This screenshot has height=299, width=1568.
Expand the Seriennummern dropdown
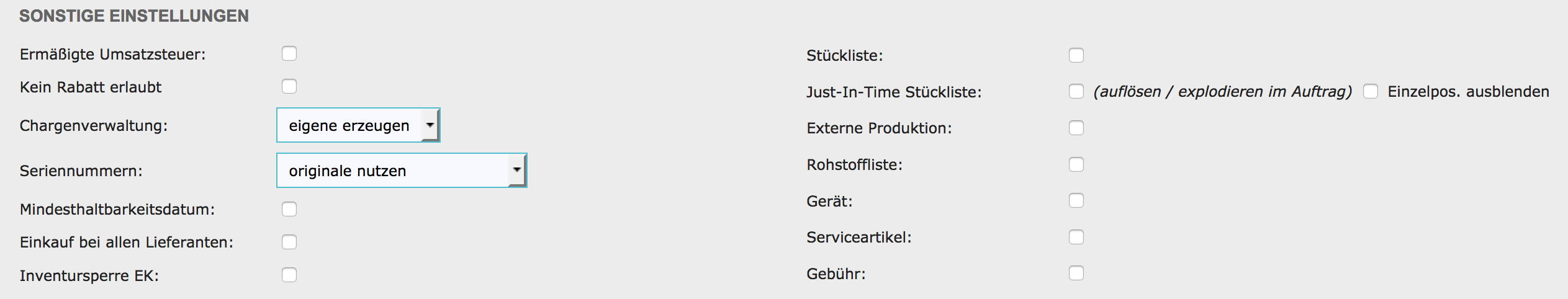click(x=402, y=171)
